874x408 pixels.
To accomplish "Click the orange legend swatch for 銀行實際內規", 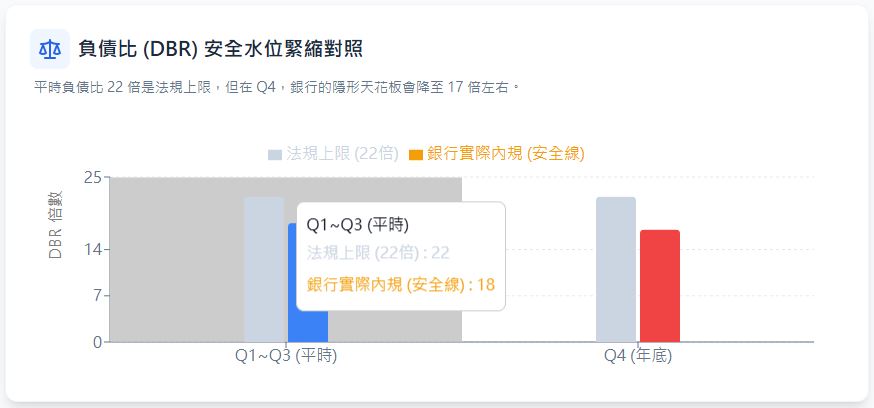I will (x=416, y=155).
